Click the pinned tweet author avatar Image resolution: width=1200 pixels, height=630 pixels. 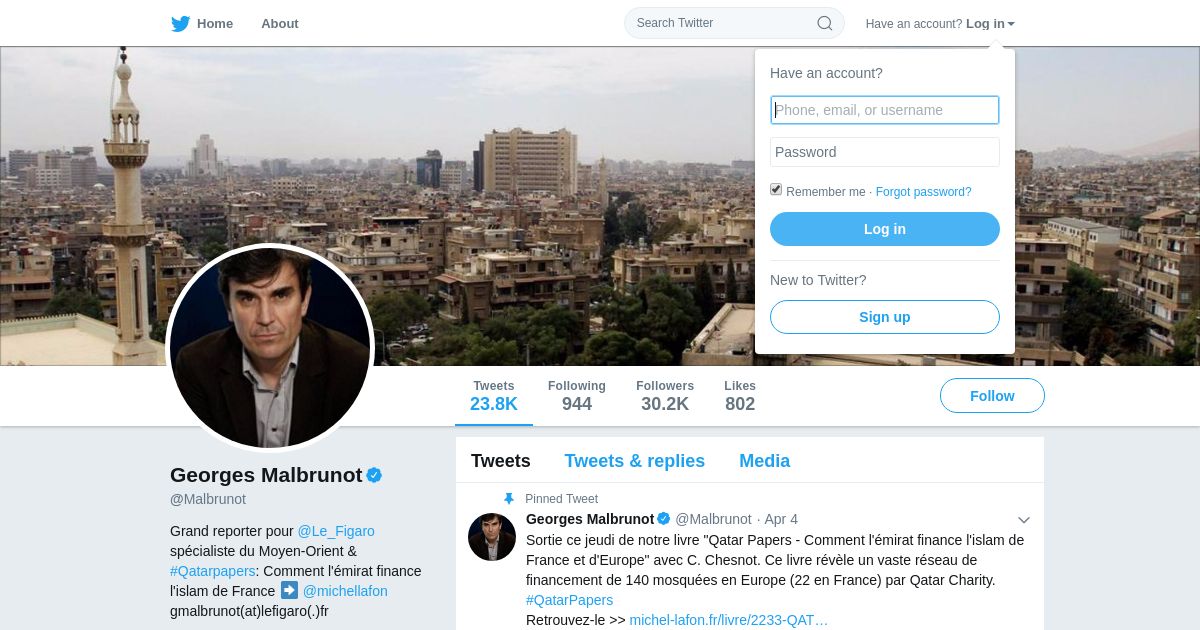492,537
